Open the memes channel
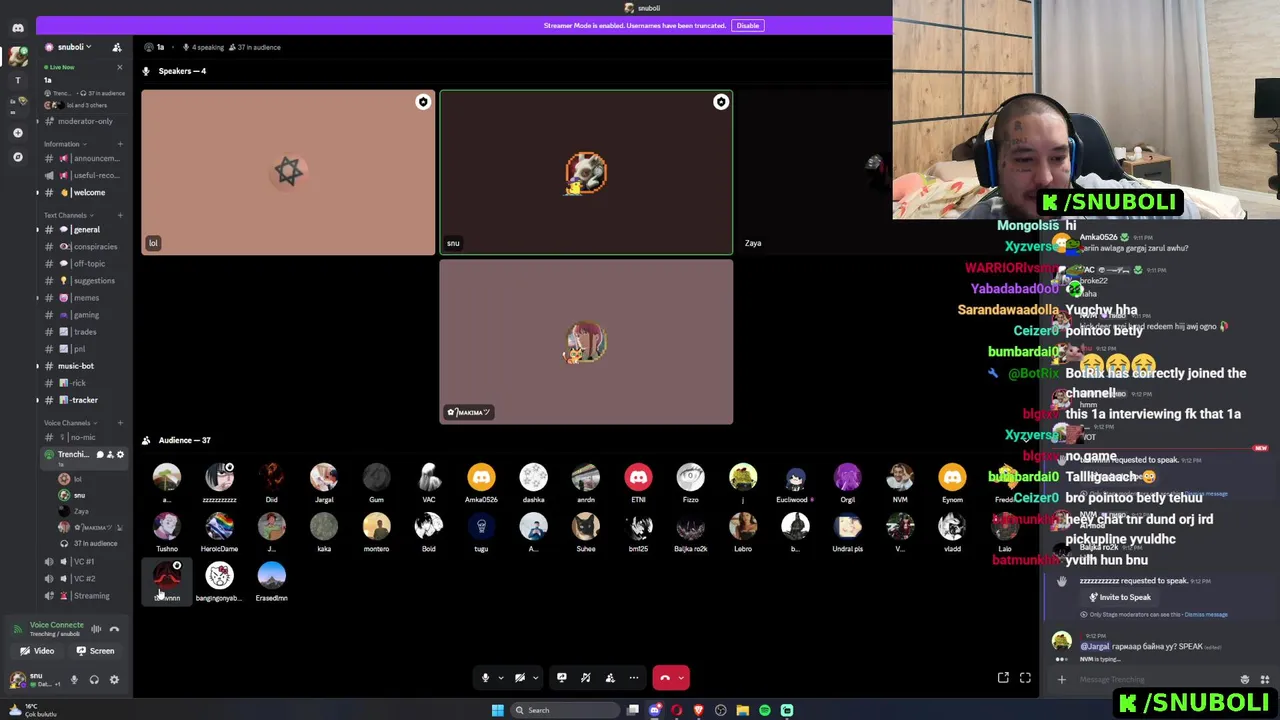The image size is (1280, 720). tap(83, 297)
